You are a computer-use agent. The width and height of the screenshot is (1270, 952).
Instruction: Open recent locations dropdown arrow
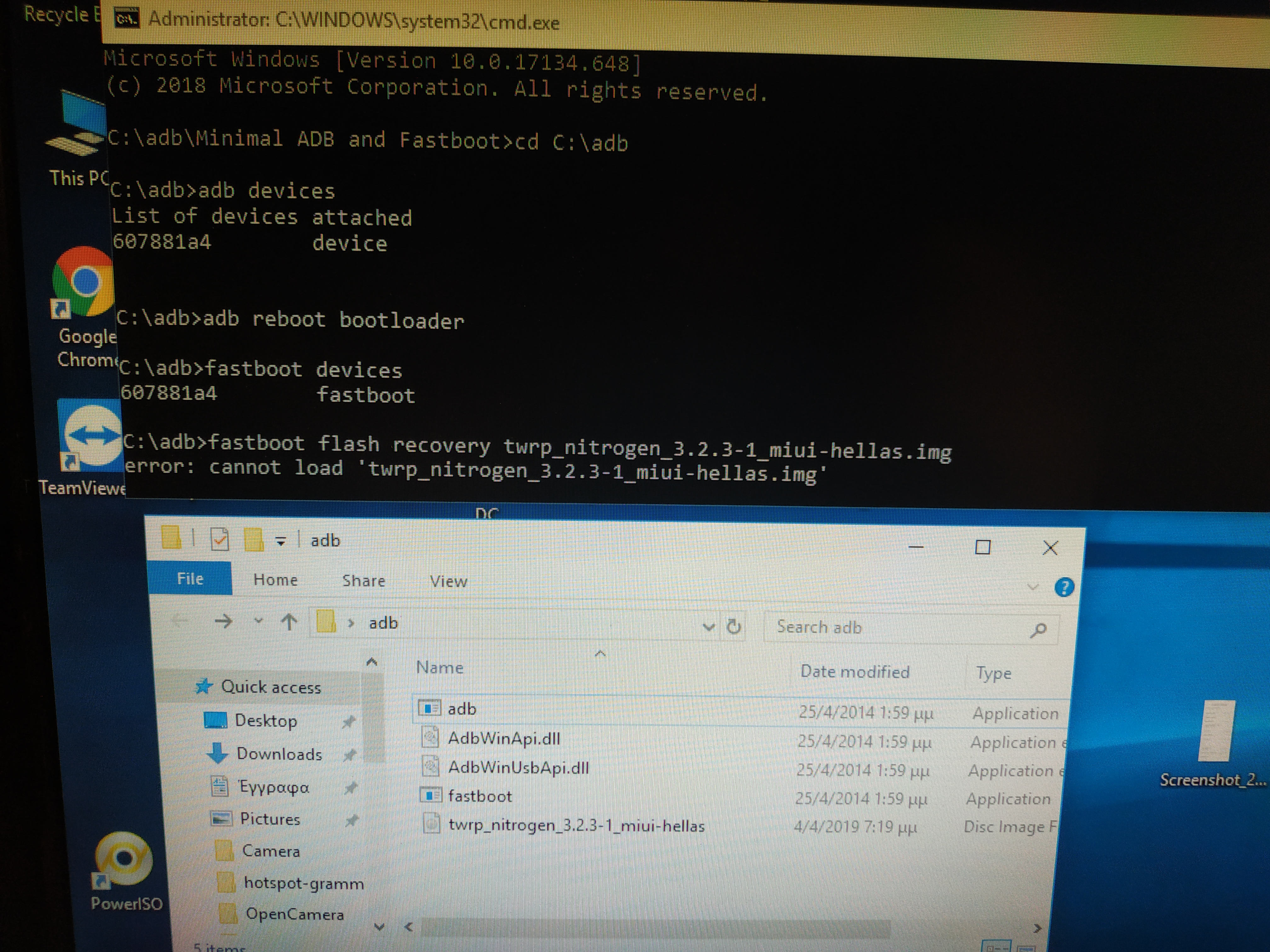coord(258,621)
